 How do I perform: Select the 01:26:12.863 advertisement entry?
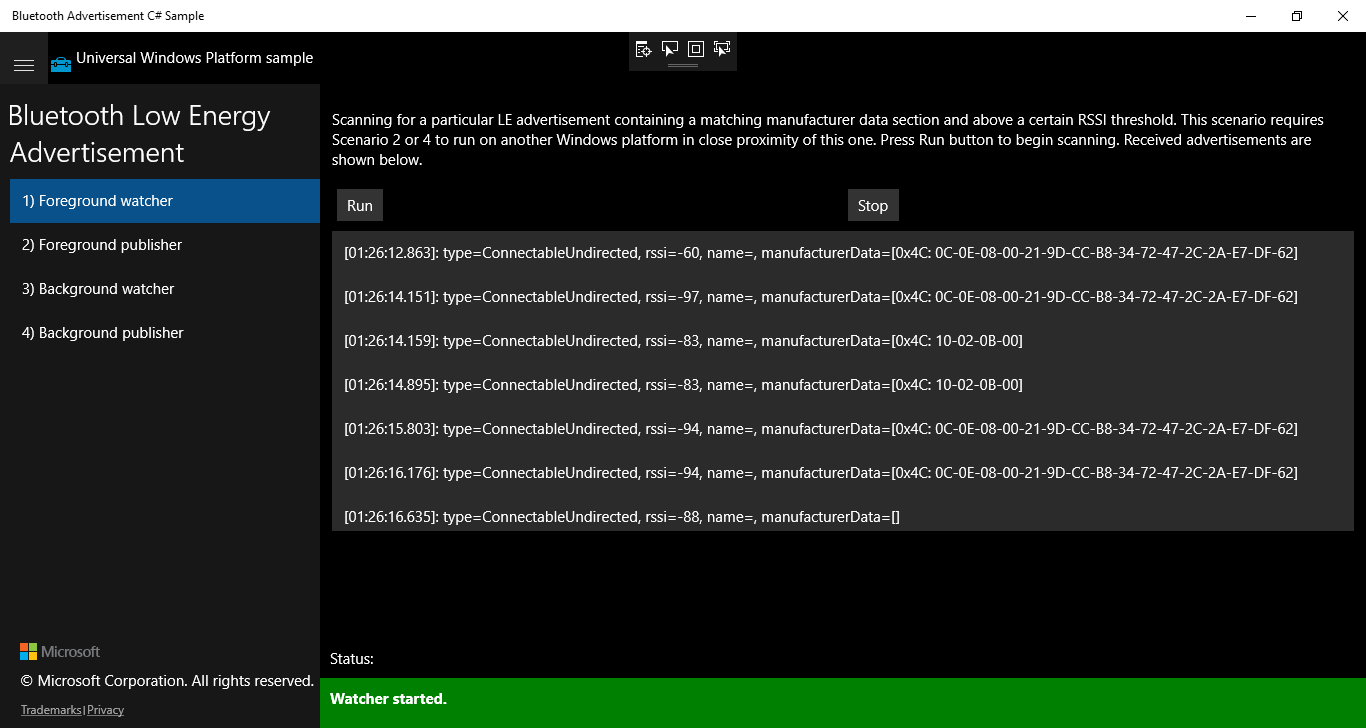click(x=843, y=253)
